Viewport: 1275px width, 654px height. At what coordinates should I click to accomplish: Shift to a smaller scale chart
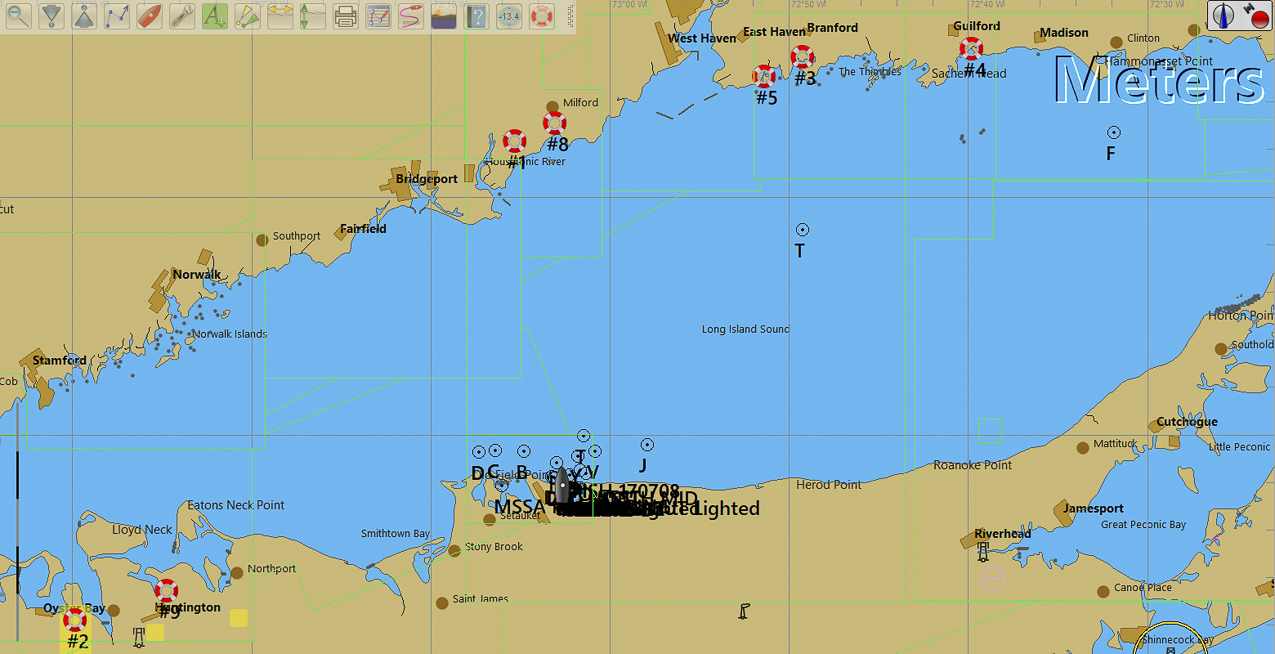click(x=52, y=16)
